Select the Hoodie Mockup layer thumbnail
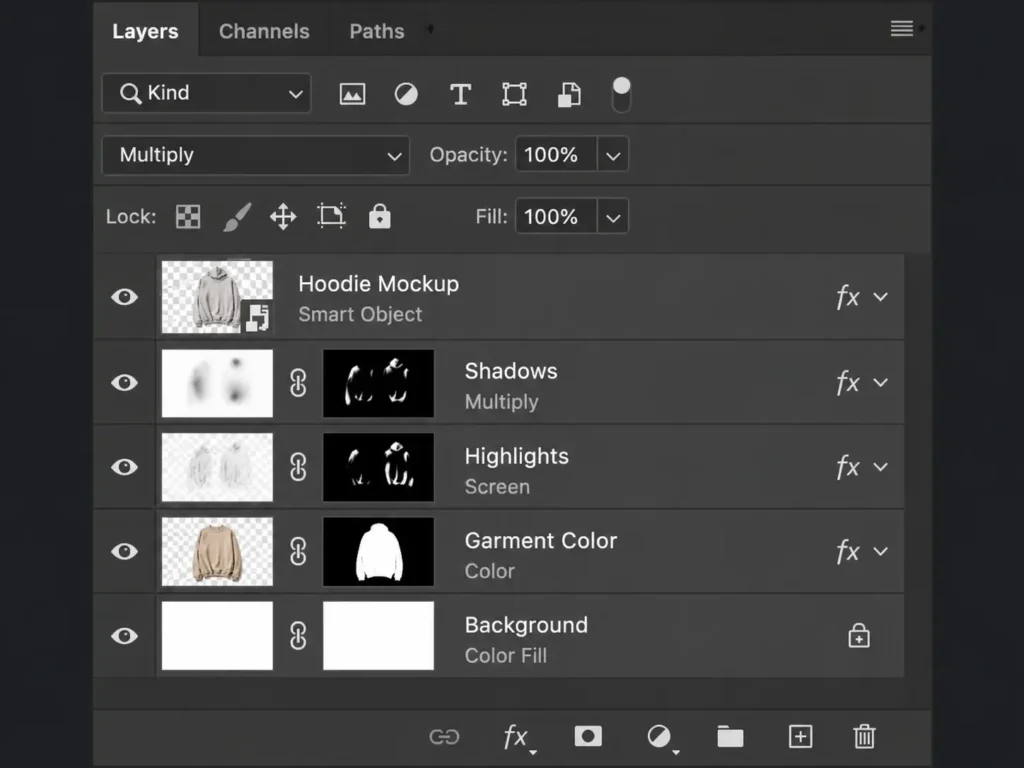The image size is (1024, 768). [x=217, y=297]
